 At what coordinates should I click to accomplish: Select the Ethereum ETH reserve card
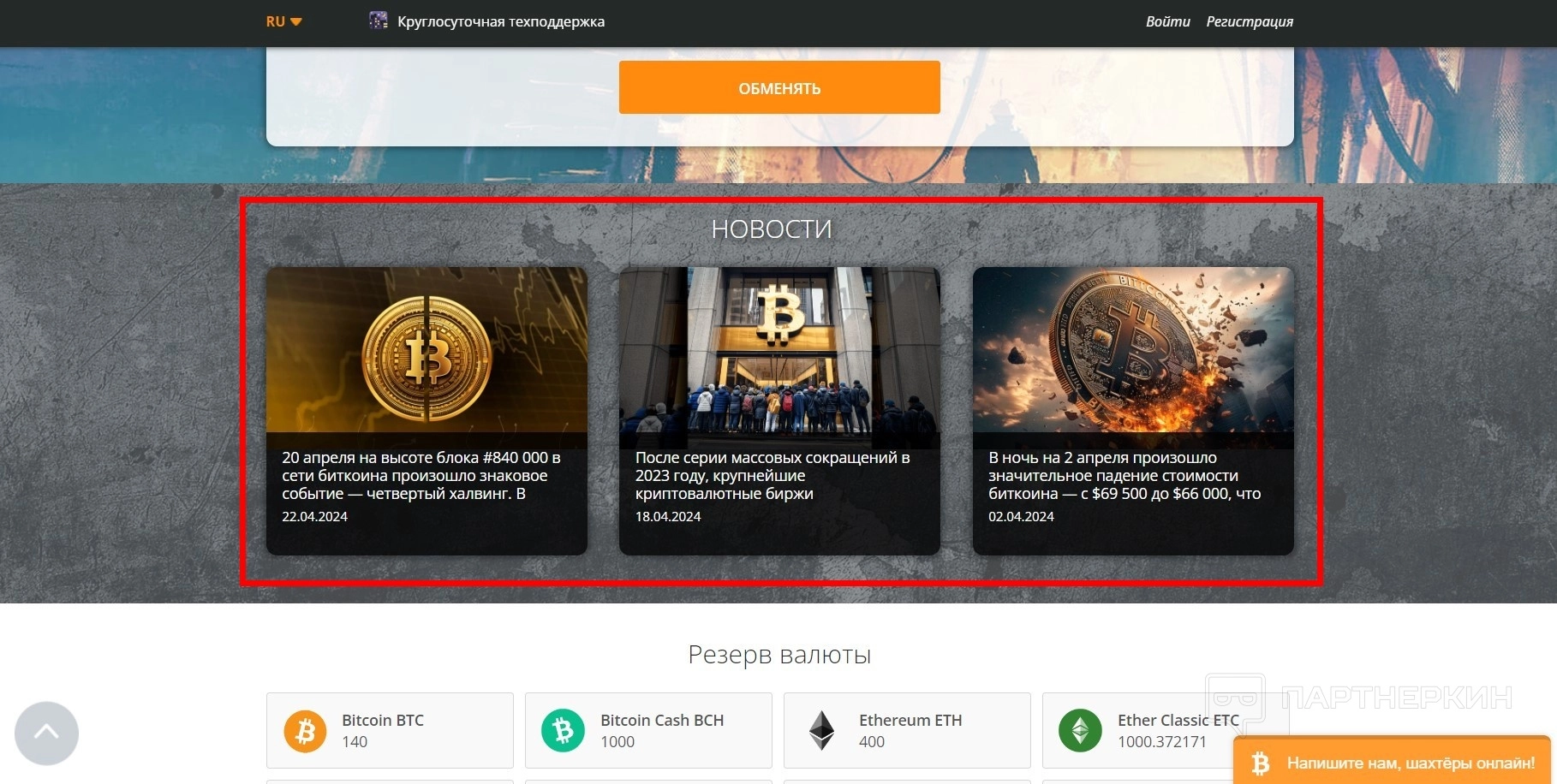pyautogui.click(x=907, y=730)
